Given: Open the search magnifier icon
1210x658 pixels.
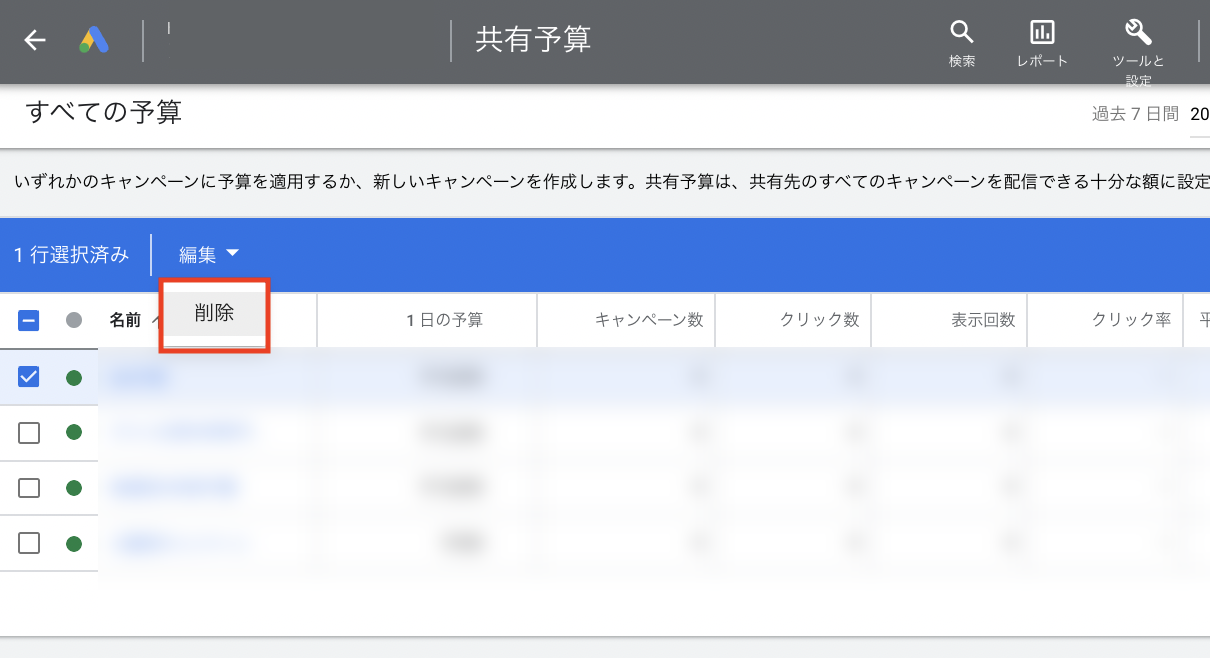Looking at the screenshot, I should coord(962,32).
